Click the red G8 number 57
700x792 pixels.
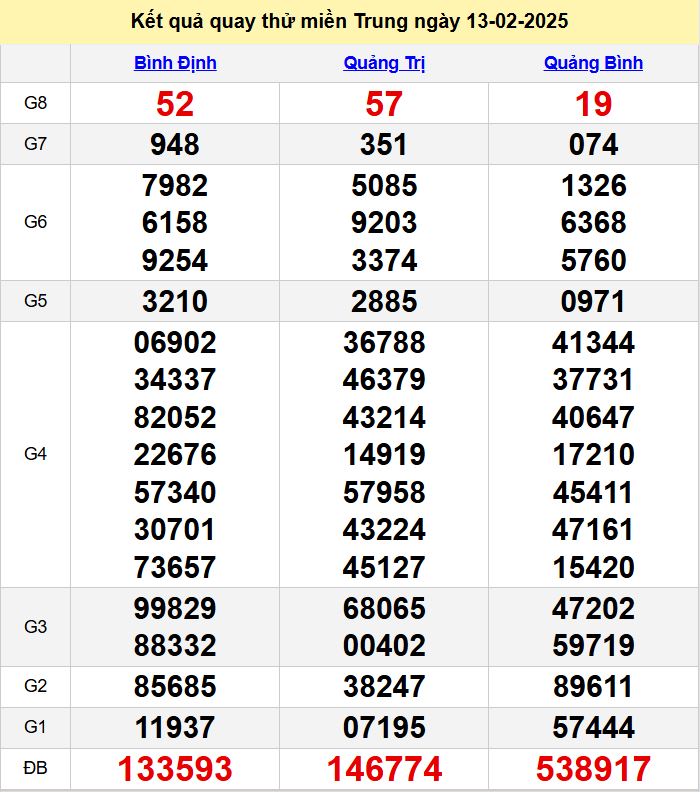click(x=384, y=104)
